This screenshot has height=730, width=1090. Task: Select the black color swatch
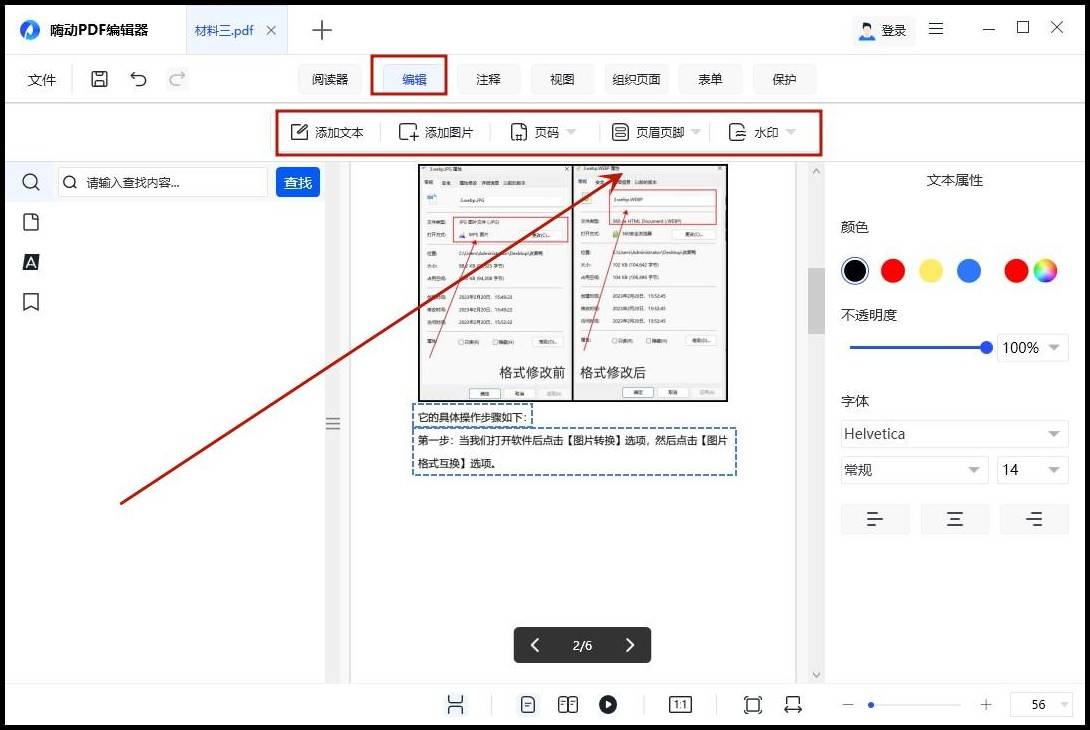pyautogui.click(x=855, y=270)
